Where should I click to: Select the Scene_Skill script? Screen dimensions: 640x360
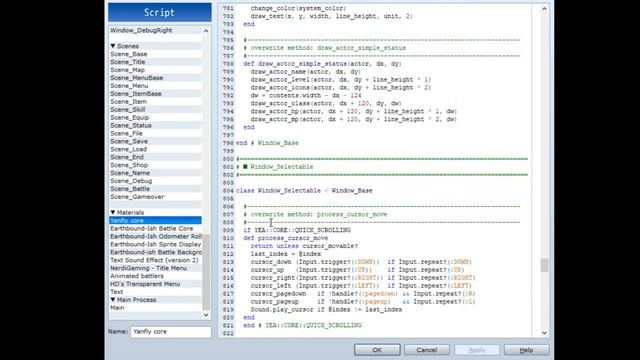[x=156, y=109]
